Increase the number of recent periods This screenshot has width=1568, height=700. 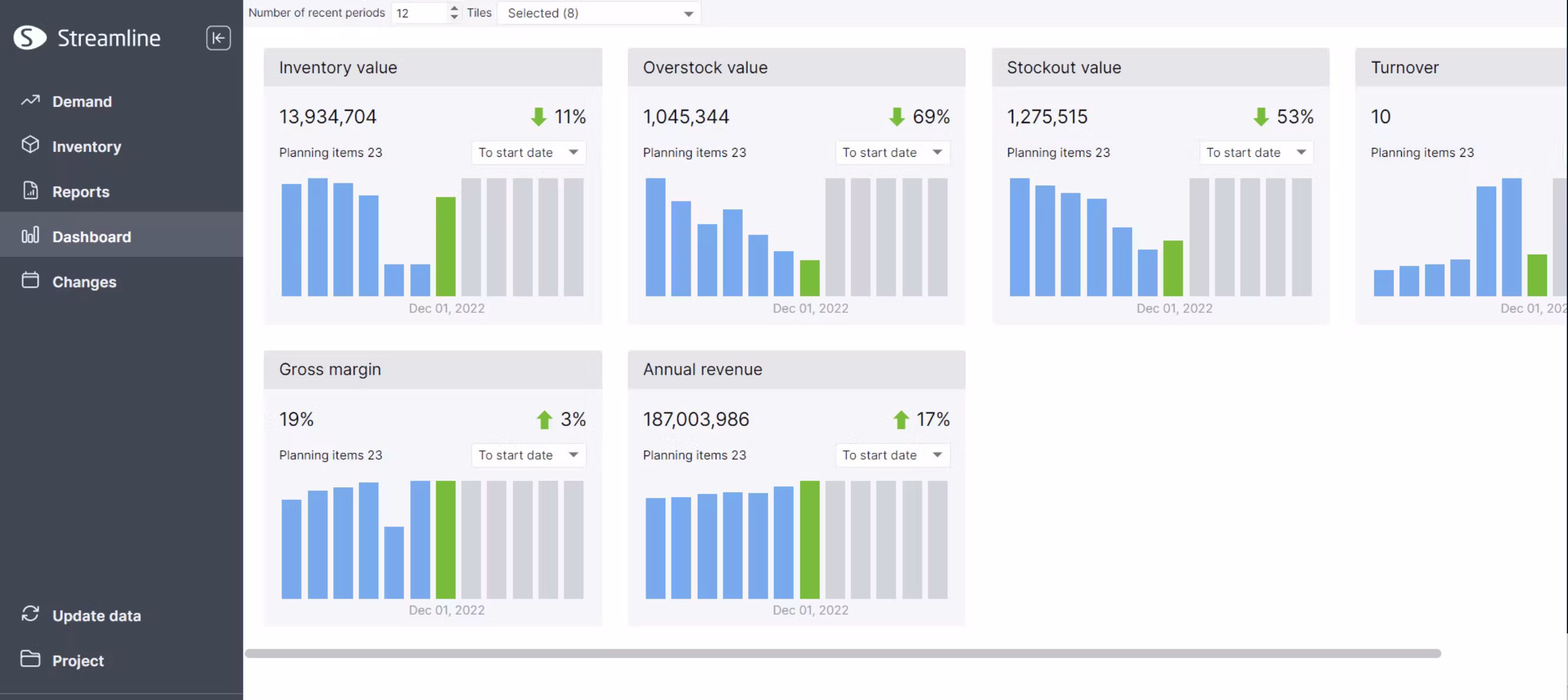(454, 8)
